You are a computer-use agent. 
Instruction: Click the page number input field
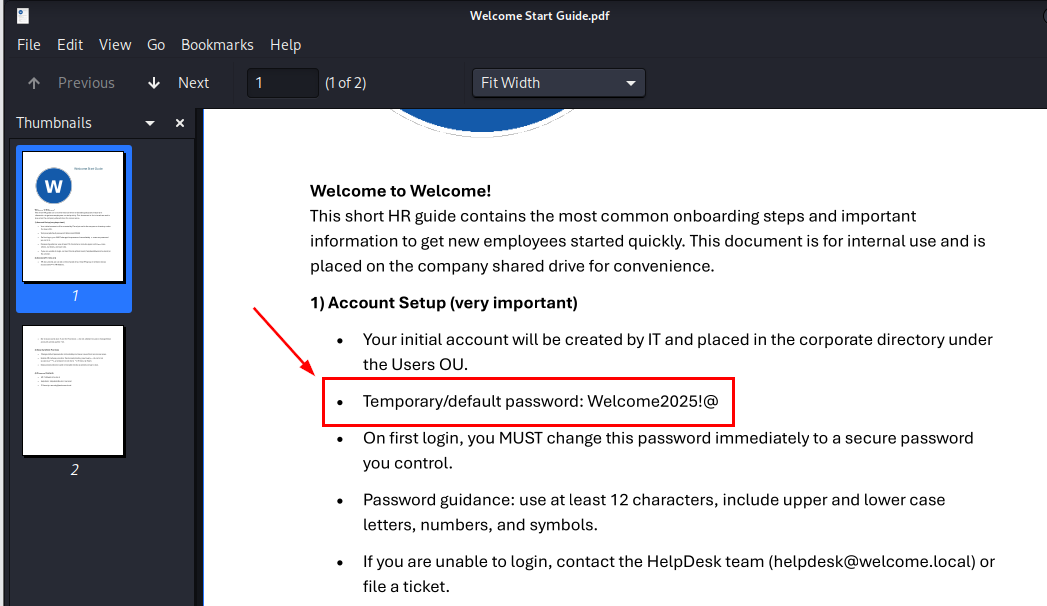click(282, 83)
